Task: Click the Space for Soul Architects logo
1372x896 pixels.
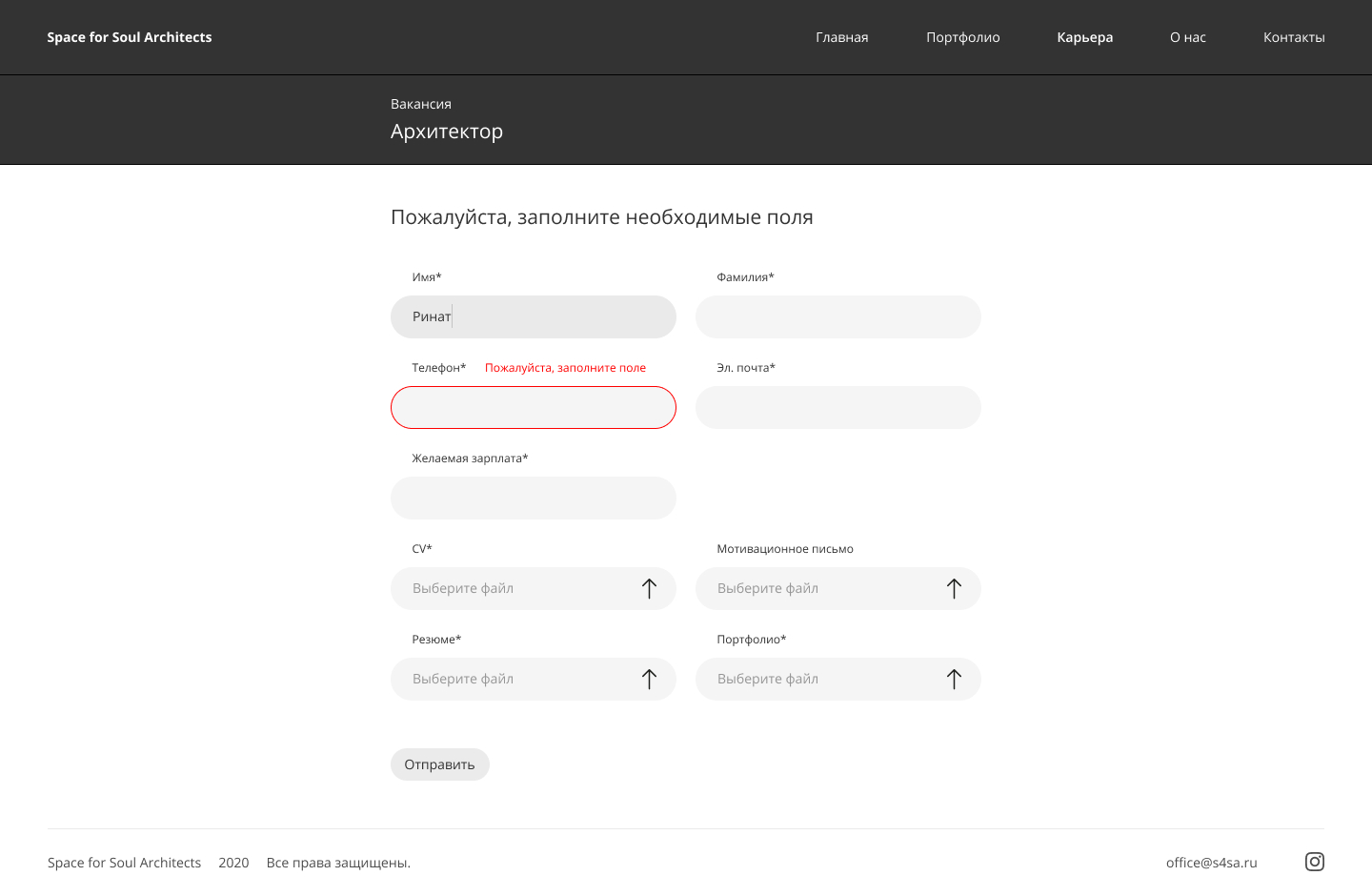Action: (x=130, y=37)
